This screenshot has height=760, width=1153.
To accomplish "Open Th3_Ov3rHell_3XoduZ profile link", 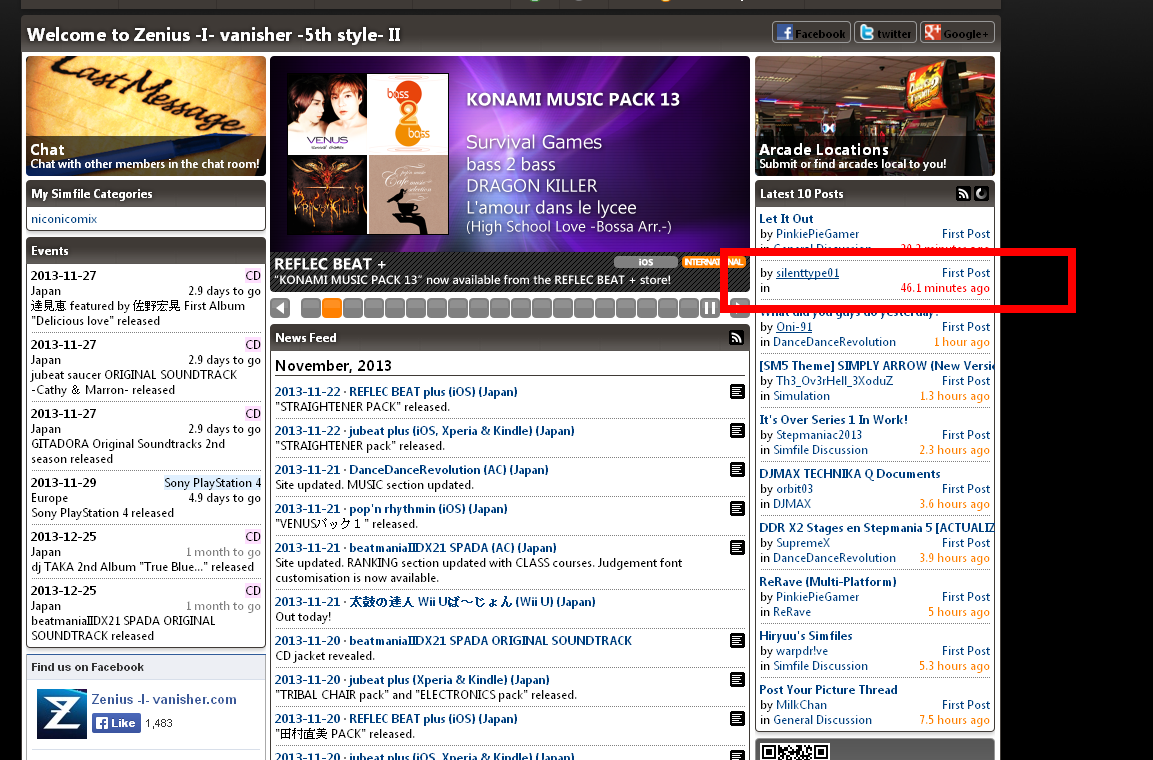I will pos(834,381).
